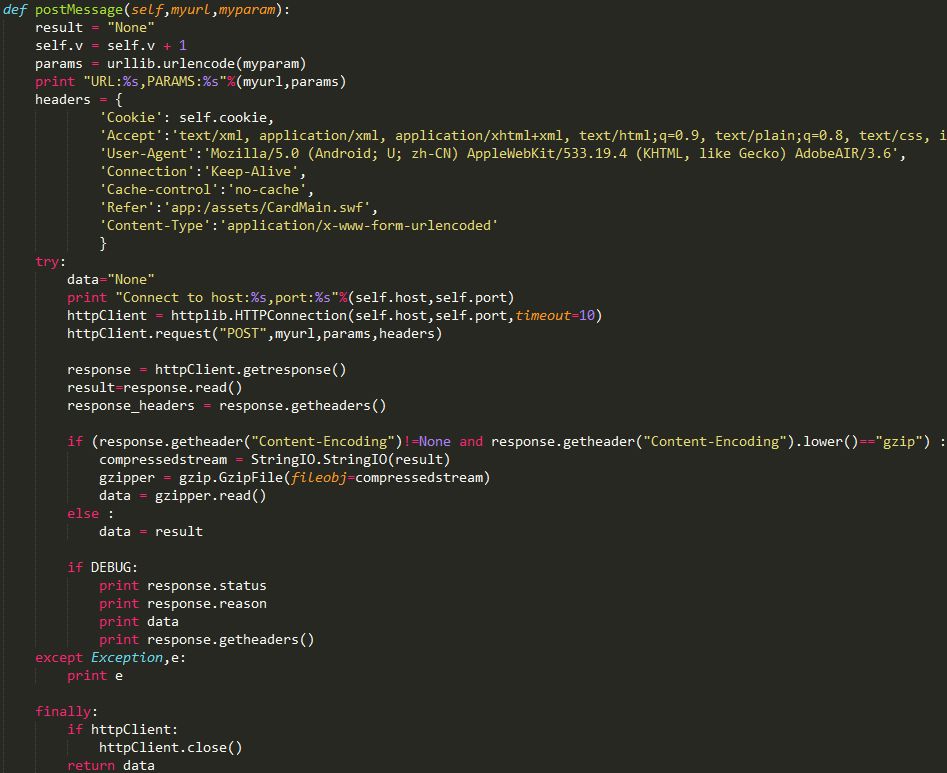Click the 'print e' line
This screenshot has width=947, height=773.
pyautogui.click(x=95, y=676)
